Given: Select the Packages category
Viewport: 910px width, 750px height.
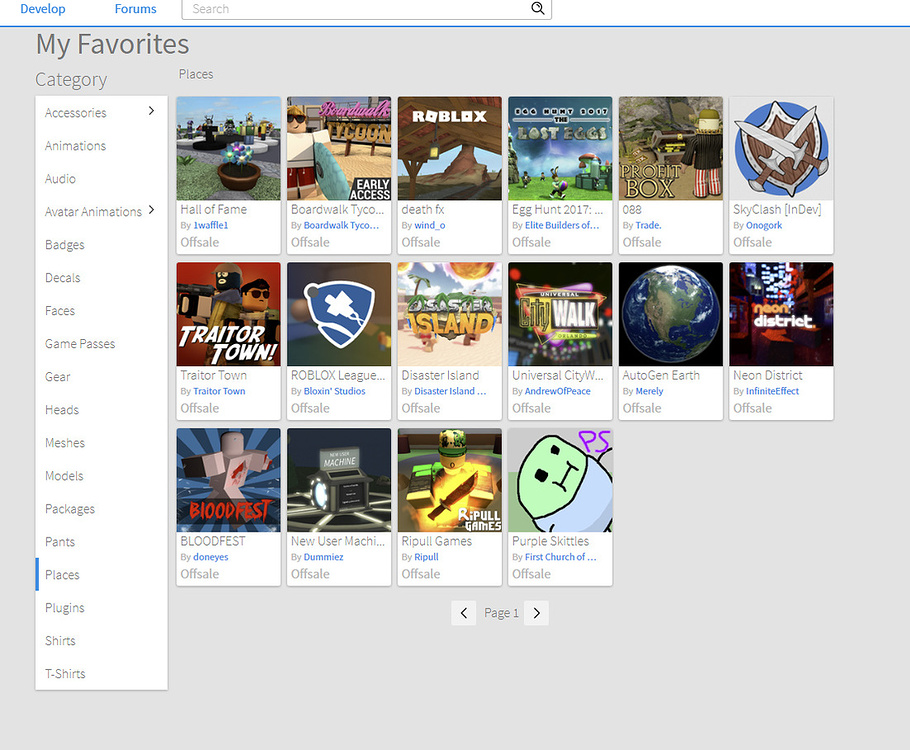Looking at the screenshot, I should (x=102, y=509).
